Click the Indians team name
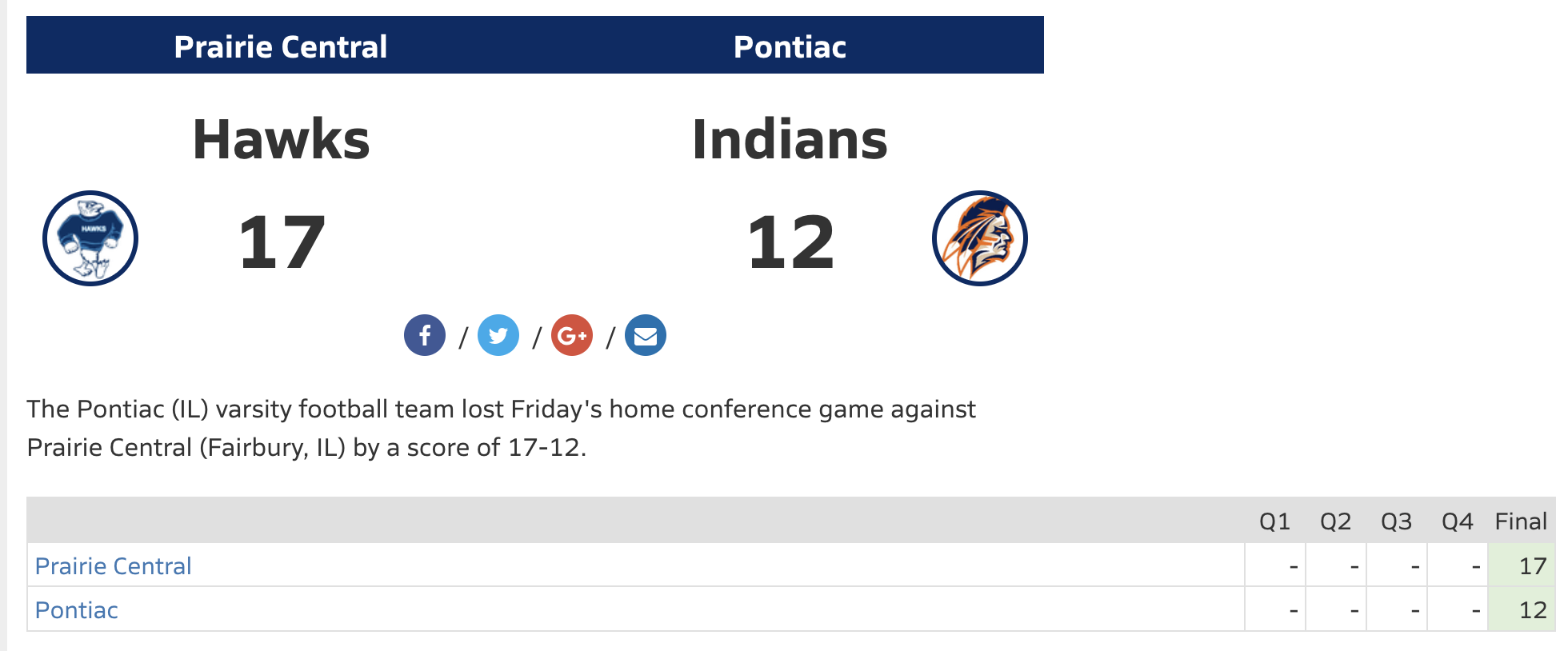The height and width of the screenshot is (651, 1568). pyautogui.click(x=790, y=139)
